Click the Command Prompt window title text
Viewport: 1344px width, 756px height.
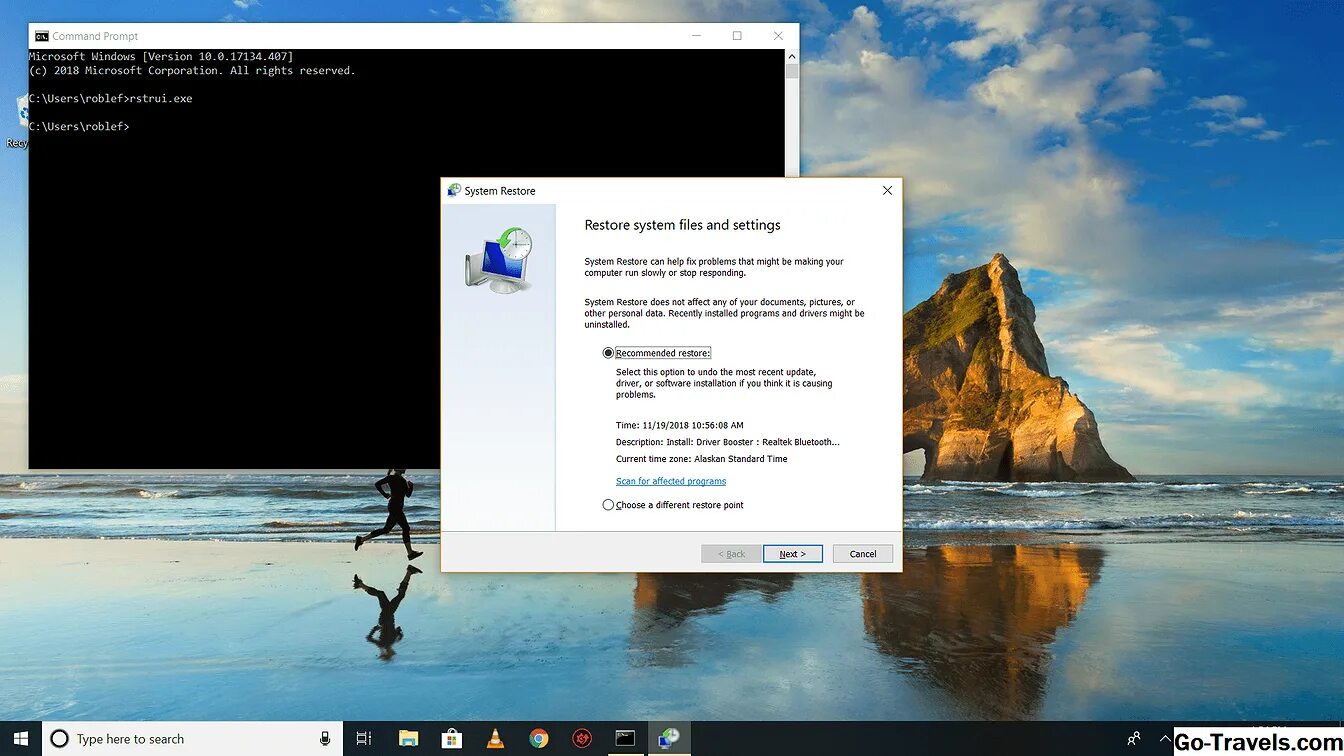(x=95, y=36)
